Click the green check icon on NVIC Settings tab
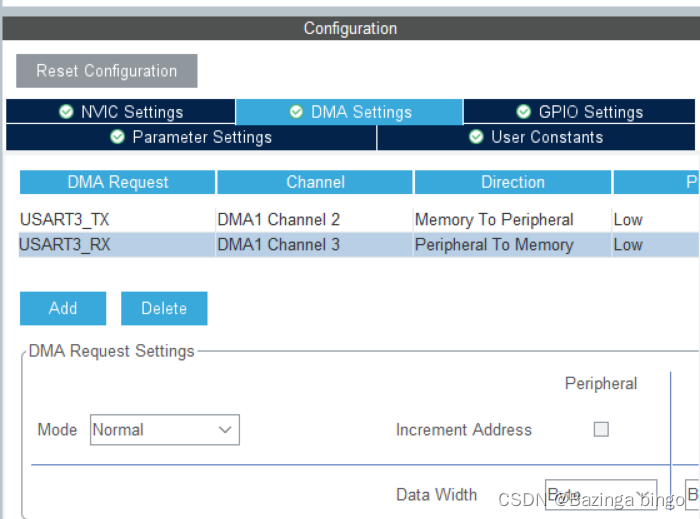Image resolution: width=700 pixels, height=519 pixels. coord(66,112)
